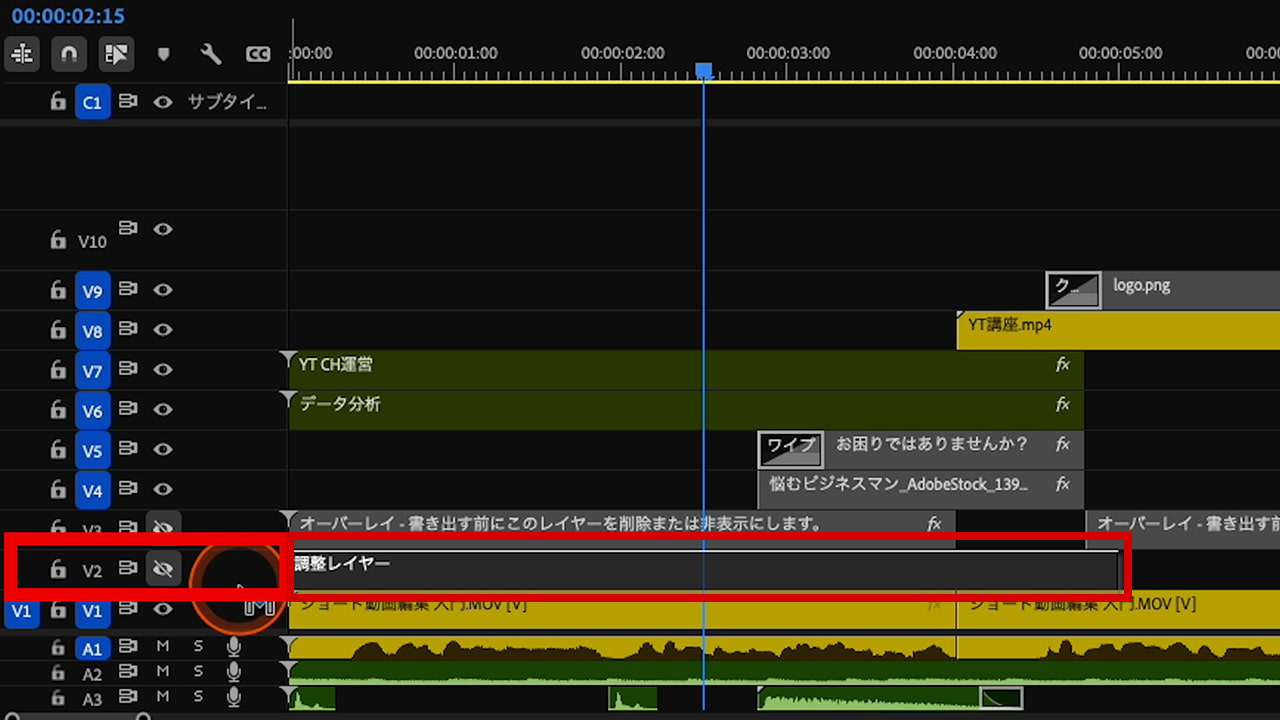
Task: Lock the A2 audio track
Action: click(58, 673)
